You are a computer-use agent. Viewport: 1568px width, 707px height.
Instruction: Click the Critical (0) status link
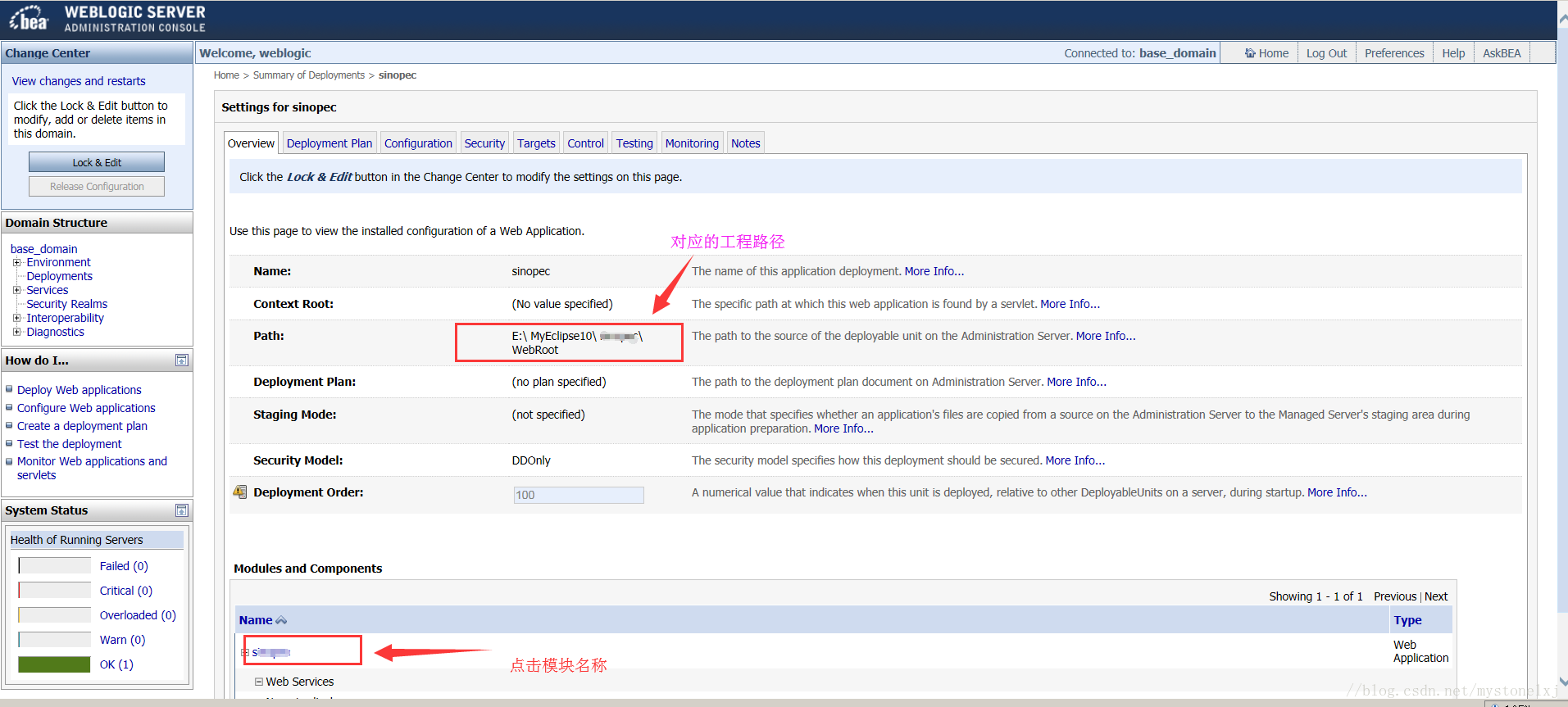[126, 591]
